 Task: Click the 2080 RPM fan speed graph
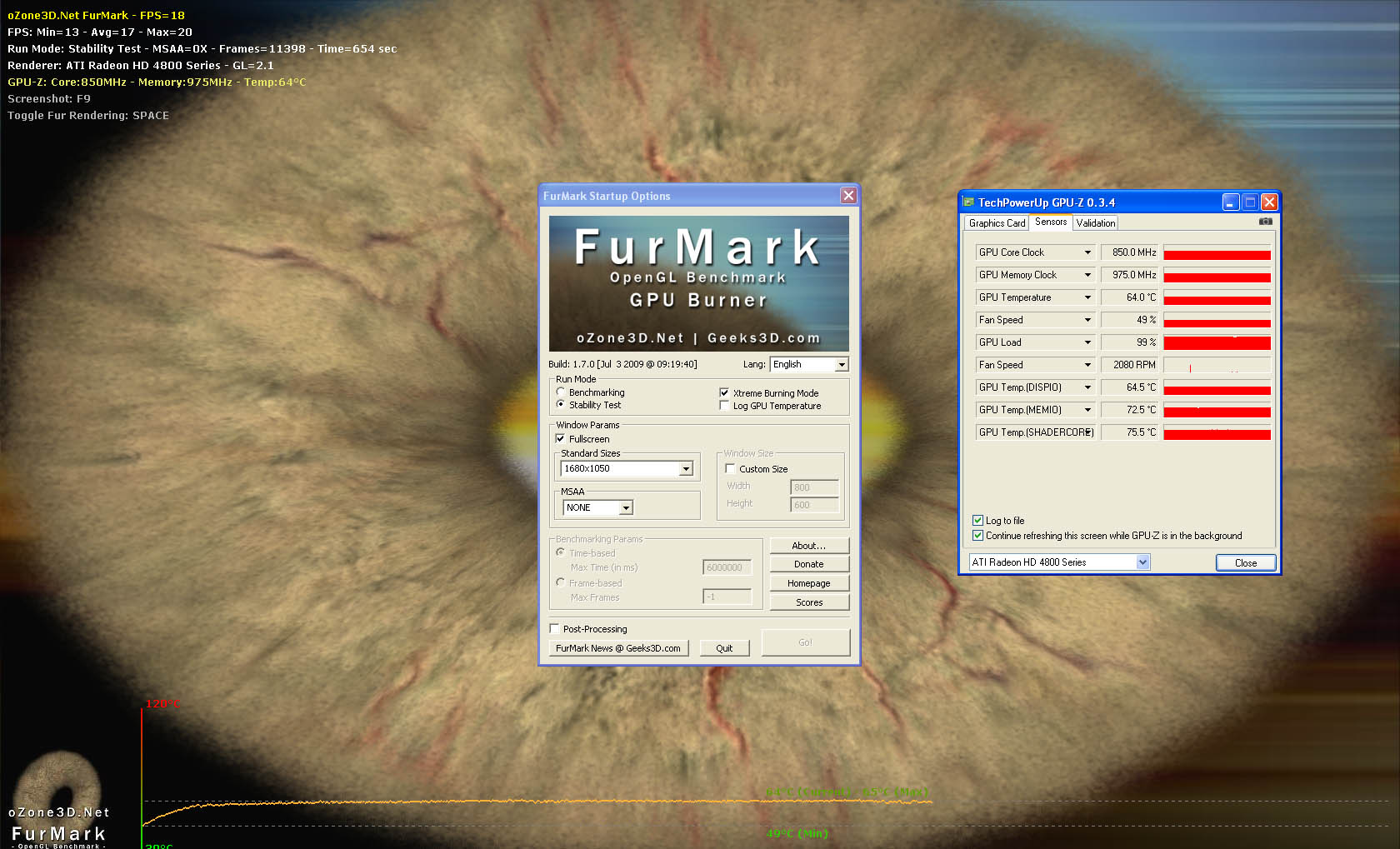point(1217,364)
